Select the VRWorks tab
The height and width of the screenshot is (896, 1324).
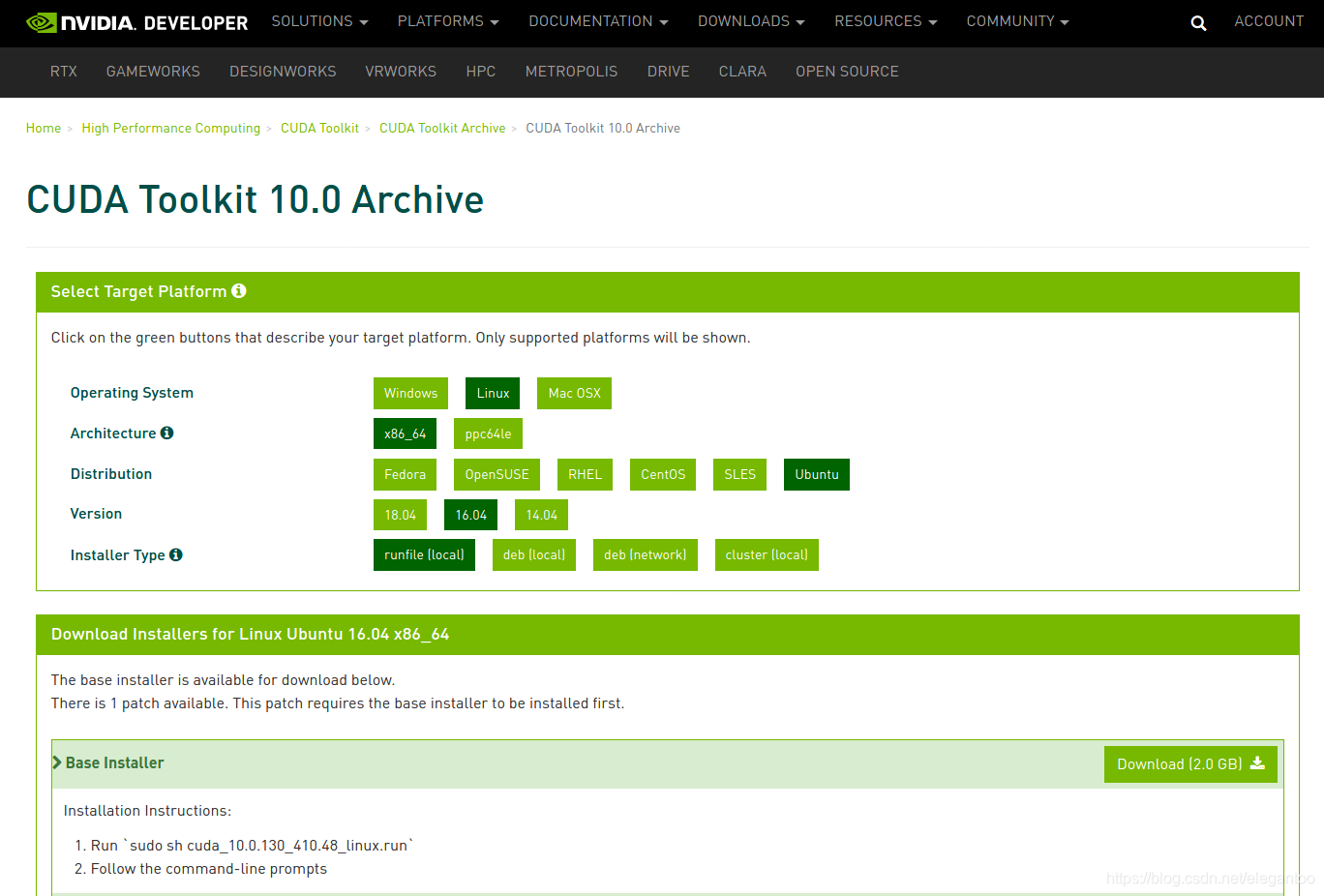click(401, 72)
